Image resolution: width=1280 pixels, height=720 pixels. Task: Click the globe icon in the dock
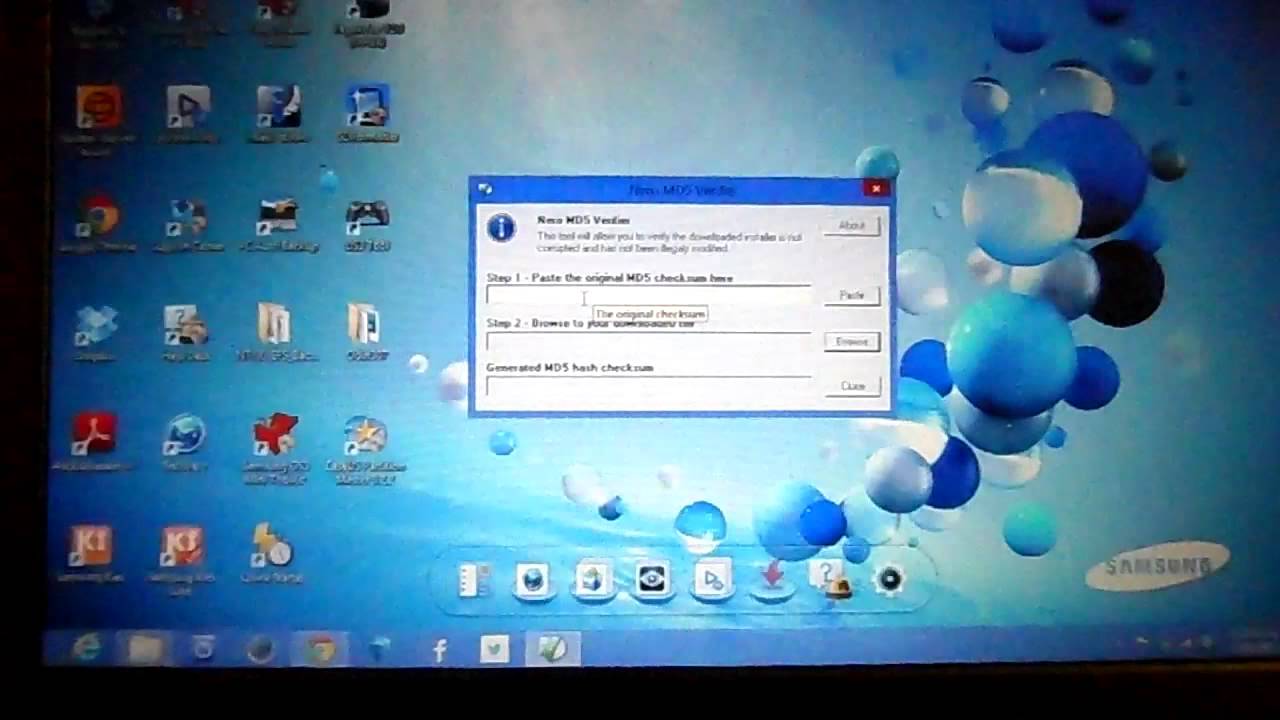[532, 580]
